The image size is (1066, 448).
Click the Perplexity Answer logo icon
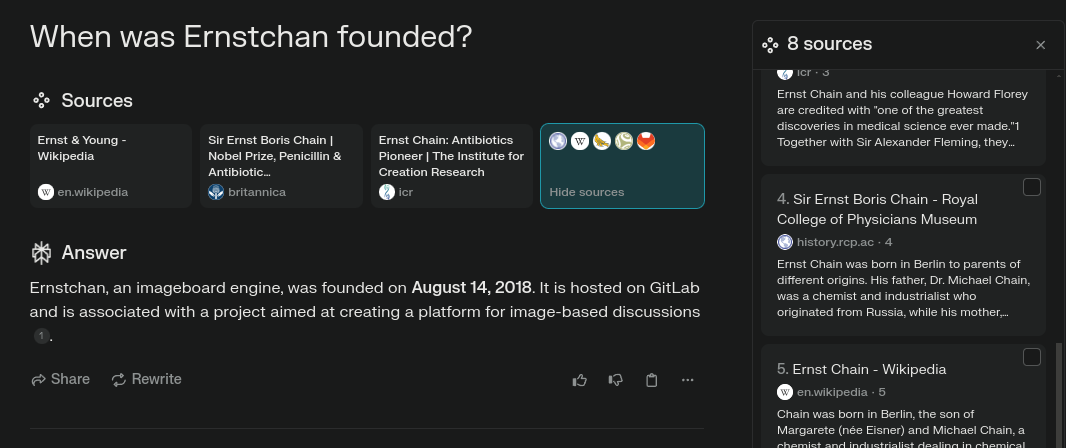pos(41,253)
